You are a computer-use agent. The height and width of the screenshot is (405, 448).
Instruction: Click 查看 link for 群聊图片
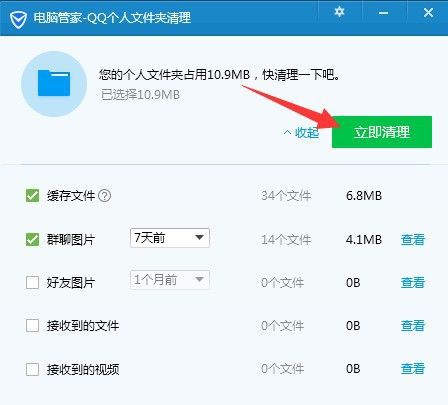(x=413, y=240)
